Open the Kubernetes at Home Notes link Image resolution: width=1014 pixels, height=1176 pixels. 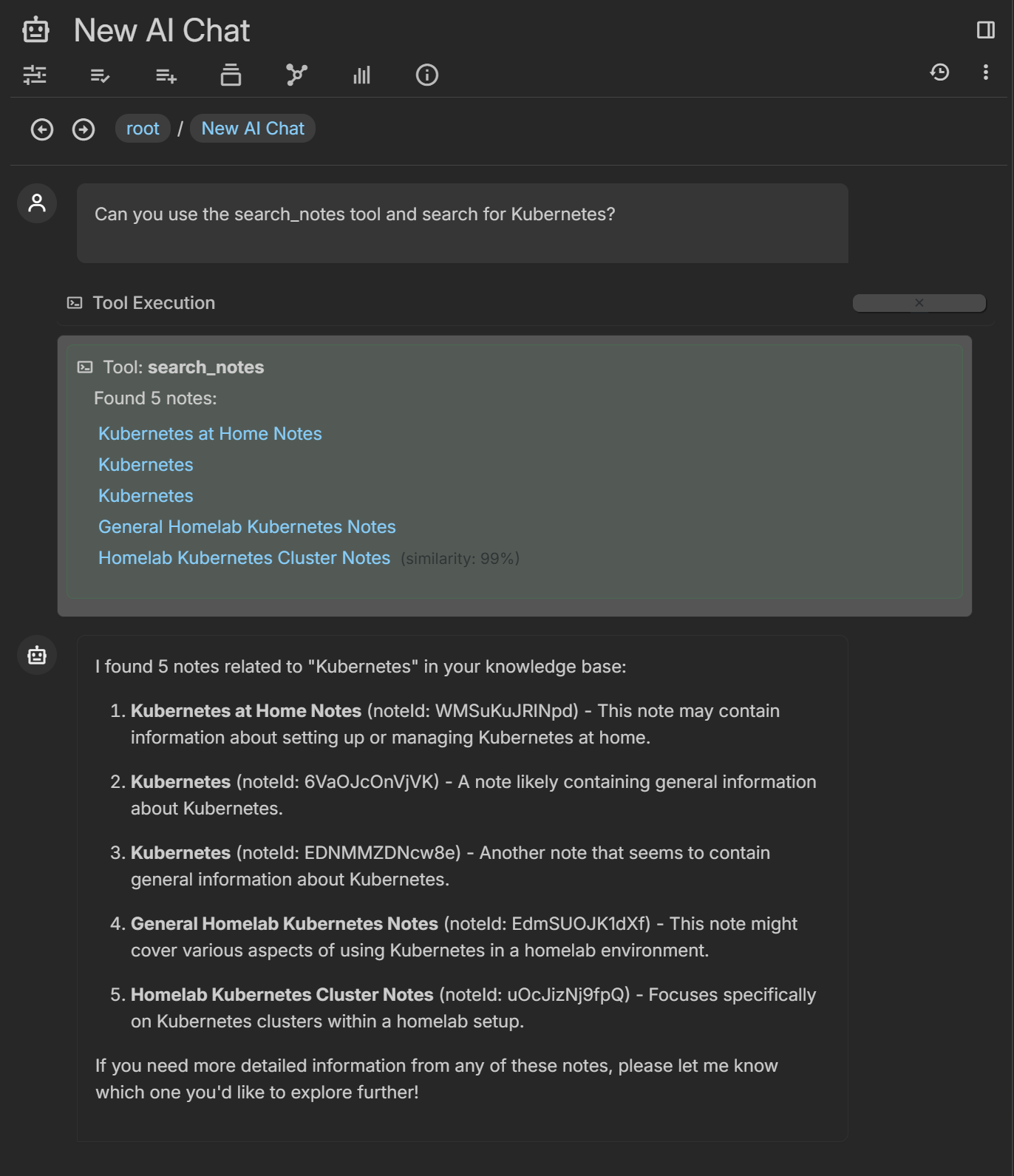point(210,434)
